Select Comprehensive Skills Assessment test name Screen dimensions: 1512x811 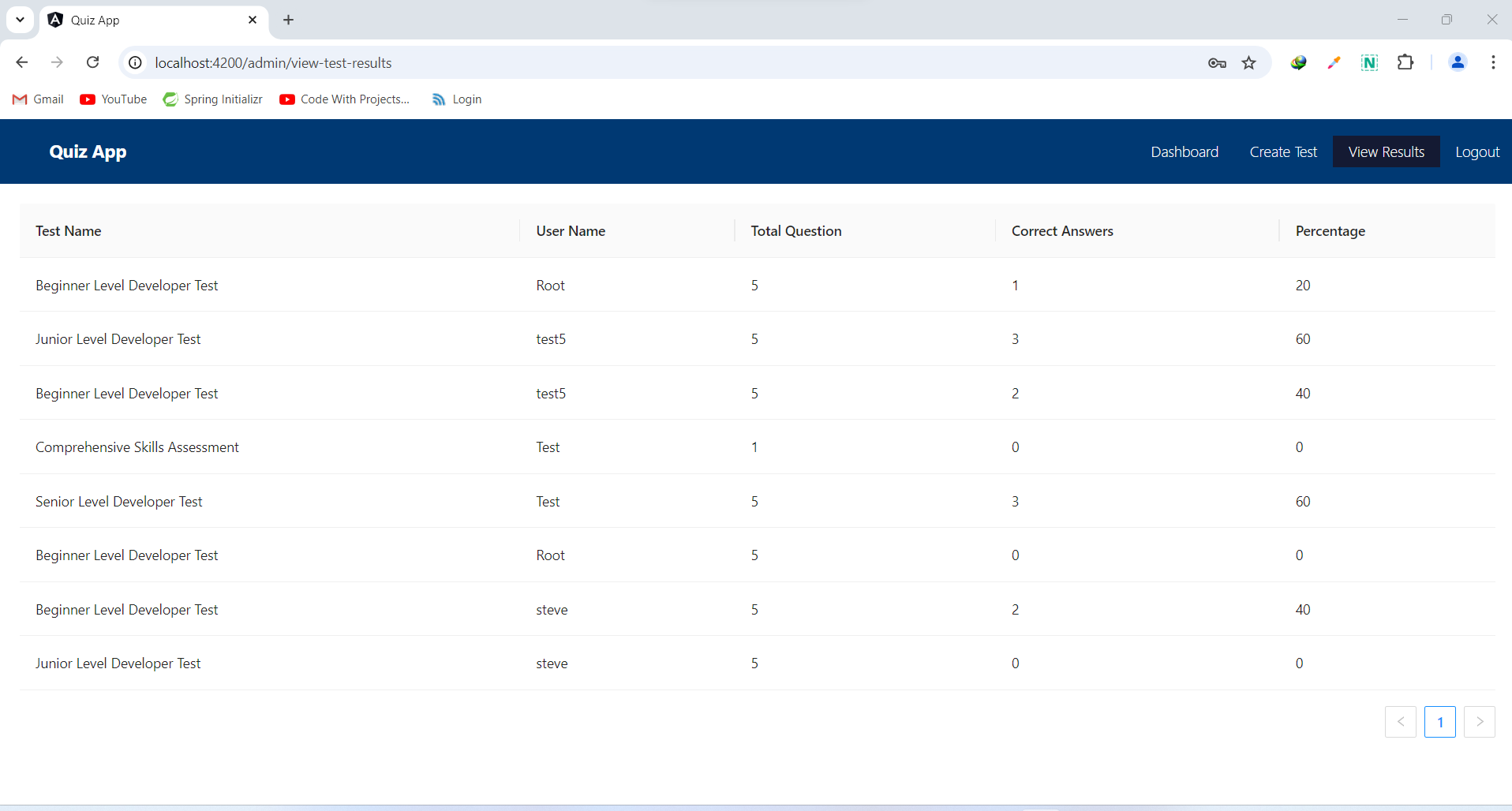(137, 447)
